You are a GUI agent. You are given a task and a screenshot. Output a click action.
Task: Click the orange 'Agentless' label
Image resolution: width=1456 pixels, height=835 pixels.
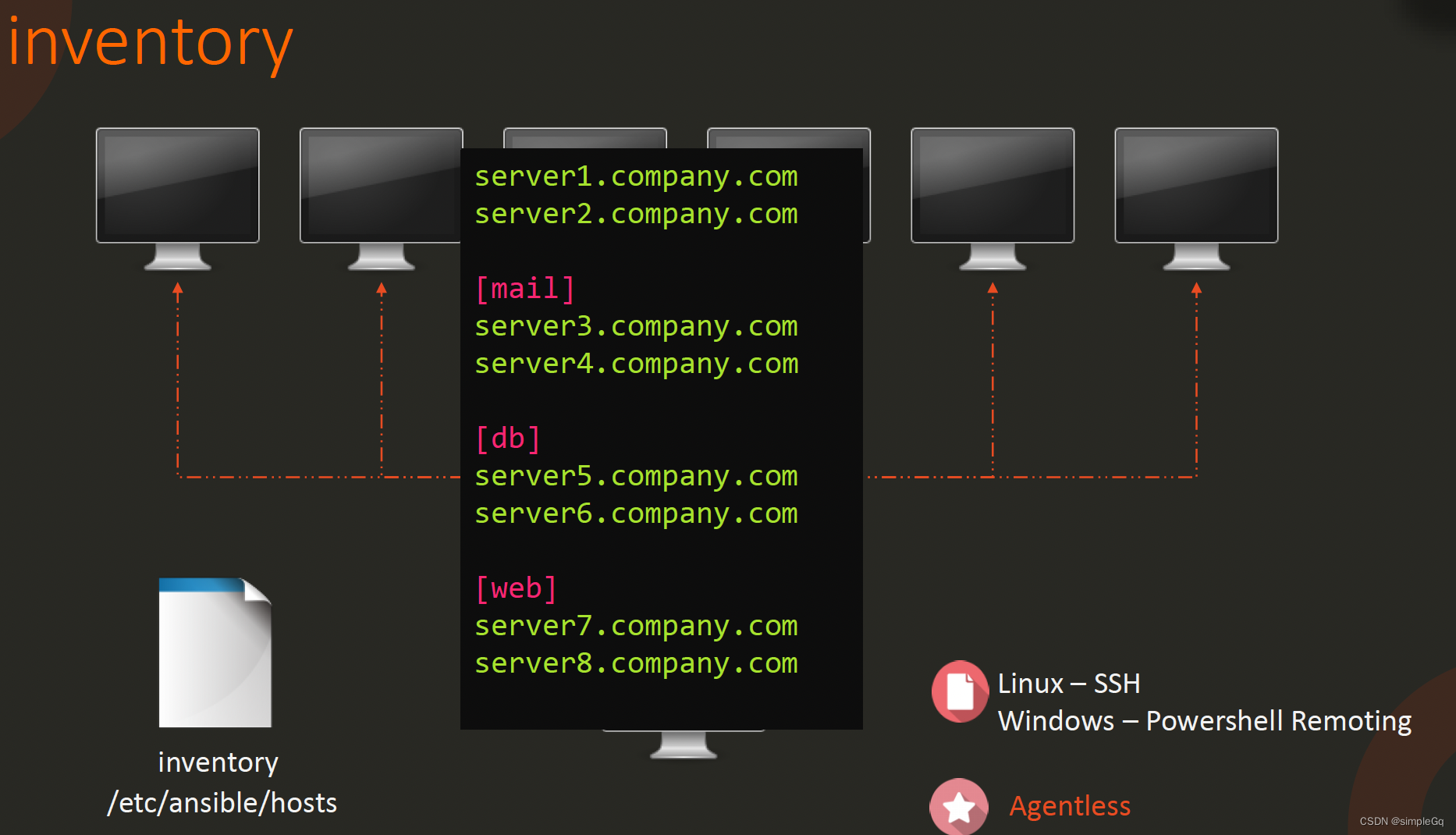1070,806
